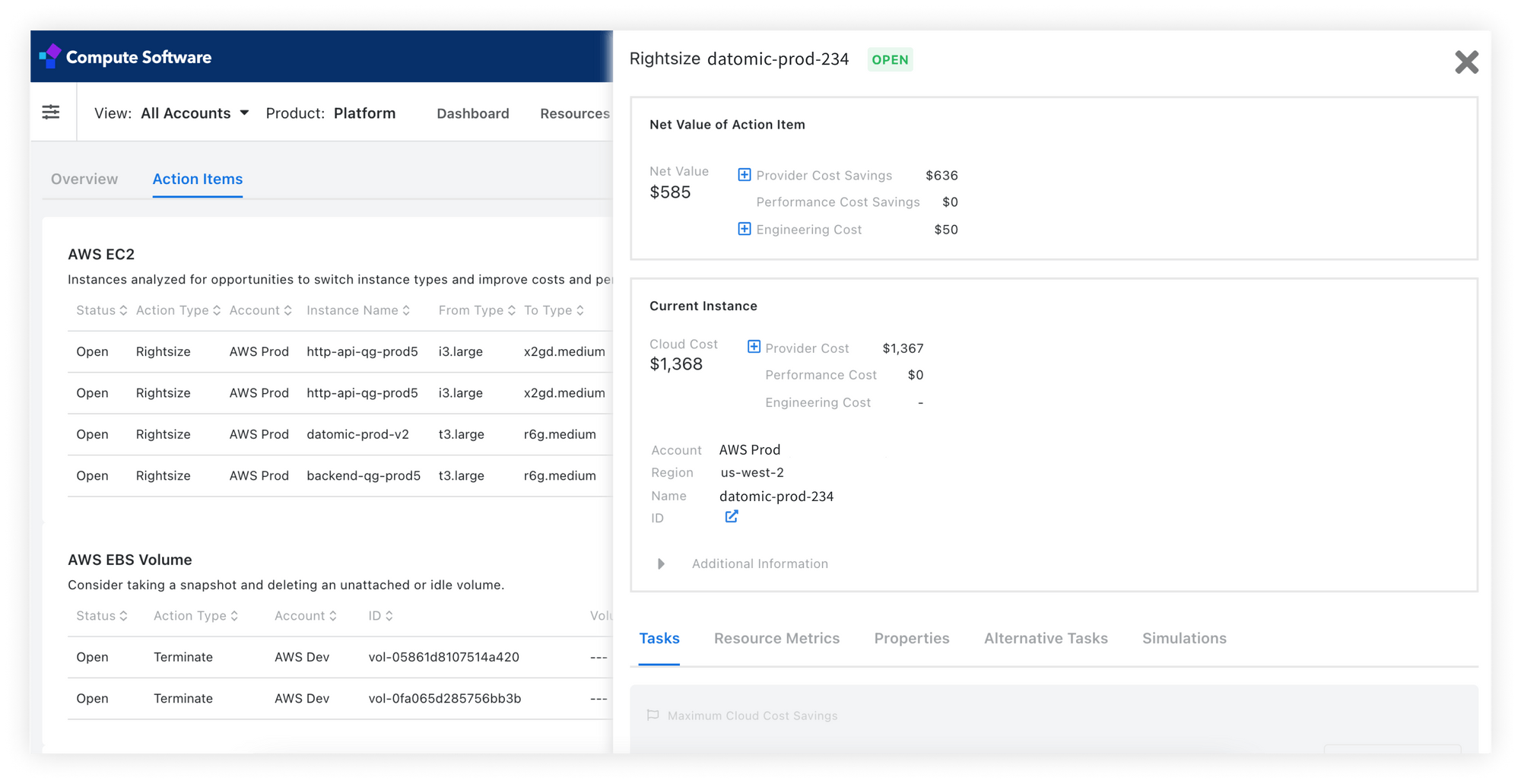Click the Compute Software logo icon

tap(50, 56)
